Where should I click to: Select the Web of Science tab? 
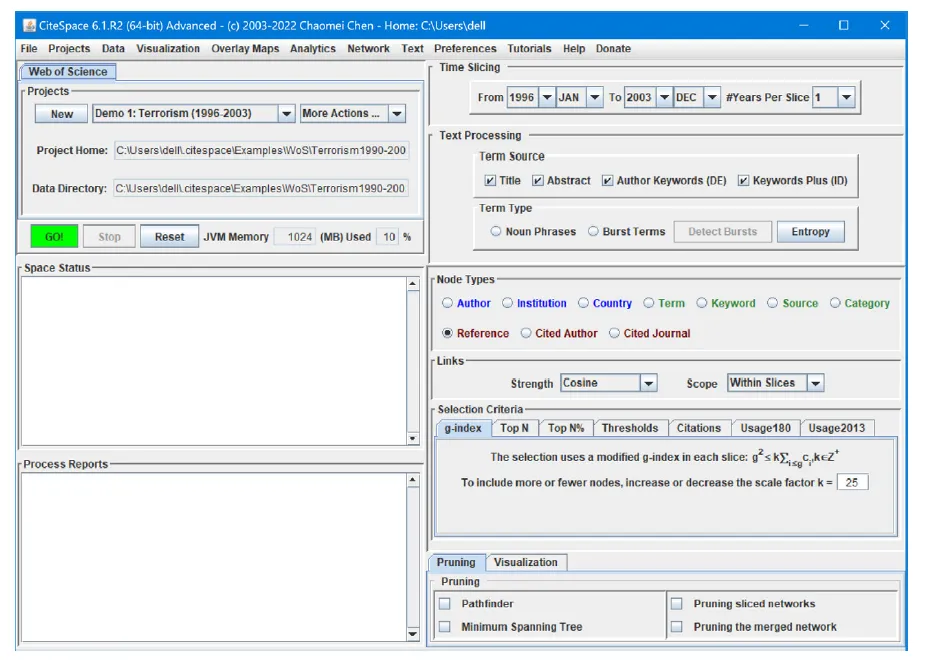click(68, 72)
